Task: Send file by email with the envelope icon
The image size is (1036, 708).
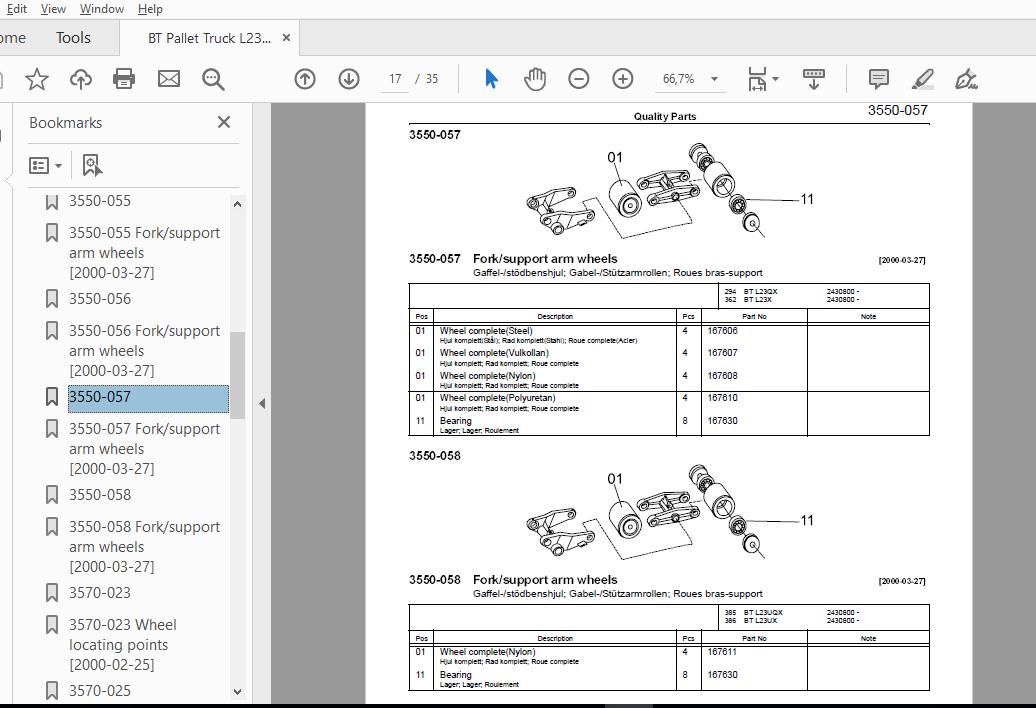Action: tap(168, 79)
